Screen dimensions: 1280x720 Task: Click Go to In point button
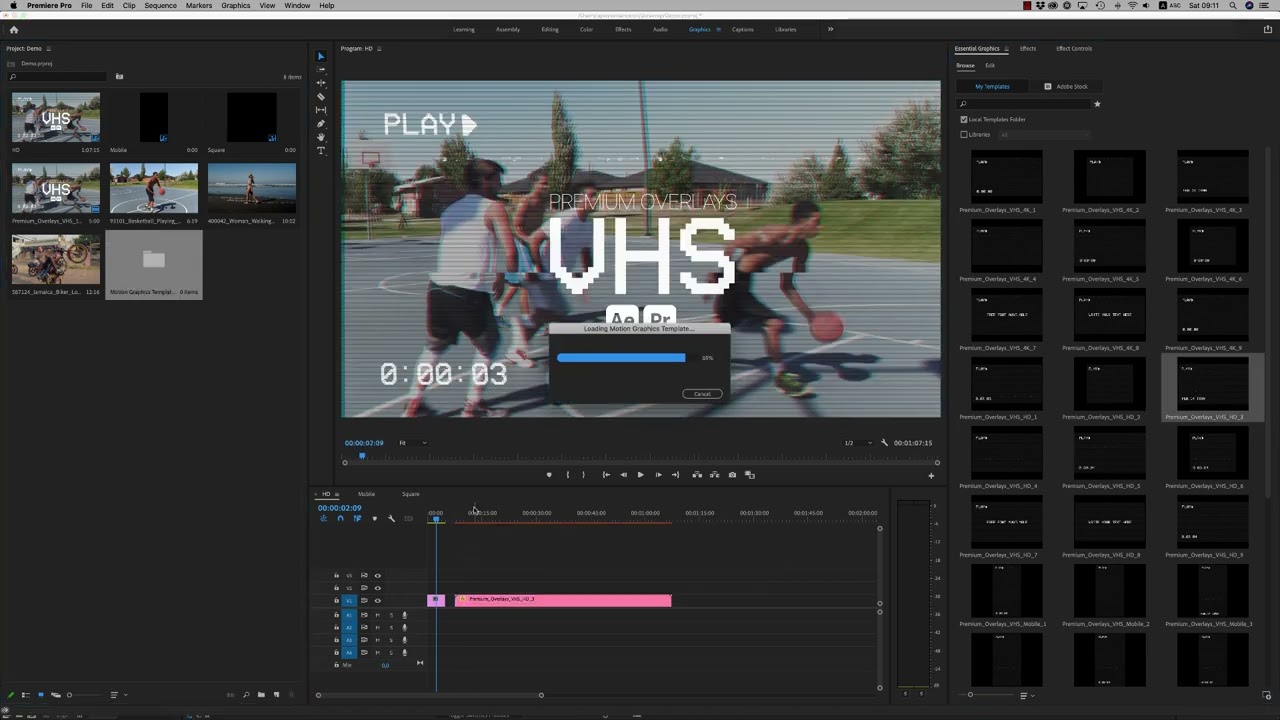(x=606, y=475)
